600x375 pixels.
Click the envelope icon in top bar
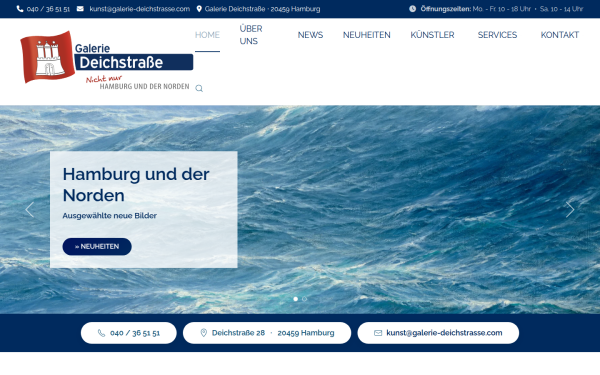pyautogui.click(x=80, y=8)
